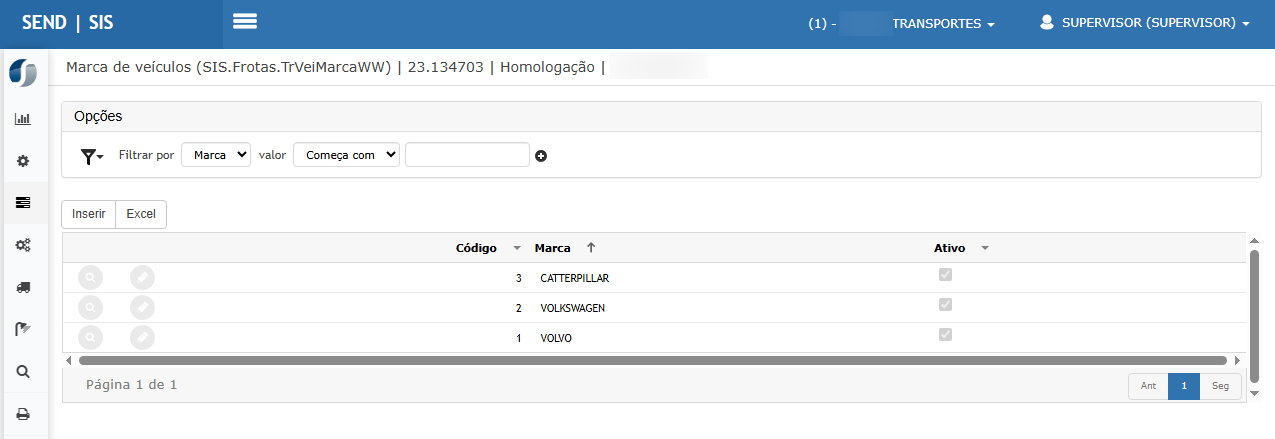Click the search magnifier sidebar icon
The image size is (1275, 439).
23,372
